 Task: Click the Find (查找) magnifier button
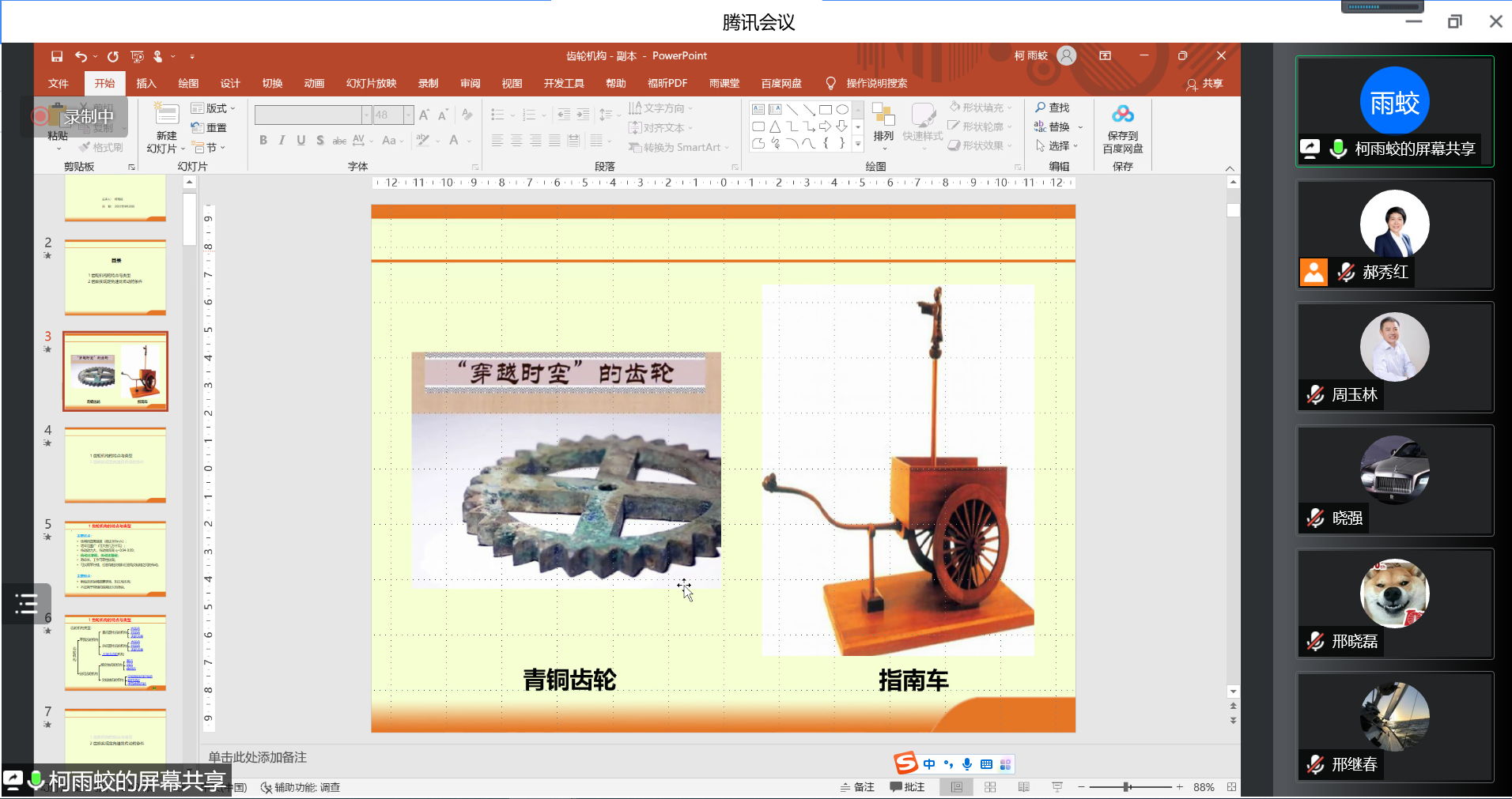click(1053, 107)
